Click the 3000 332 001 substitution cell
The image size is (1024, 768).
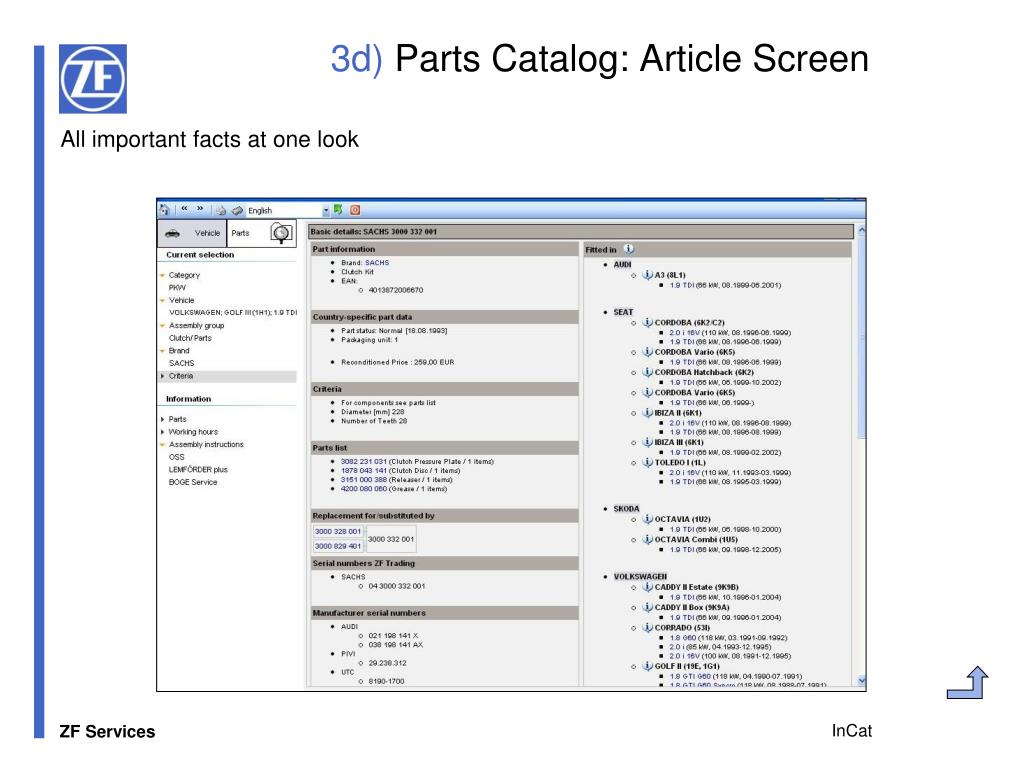pos(391,539)
